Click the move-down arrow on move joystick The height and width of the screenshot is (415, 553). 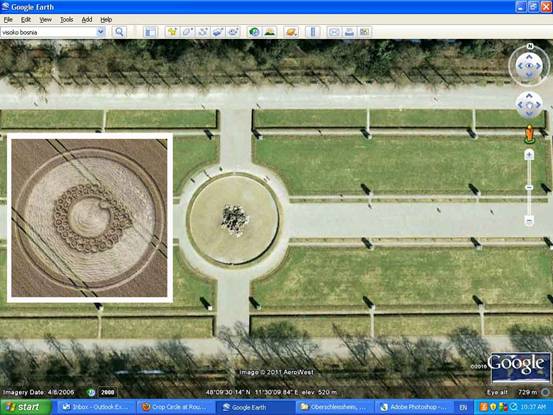529,114
